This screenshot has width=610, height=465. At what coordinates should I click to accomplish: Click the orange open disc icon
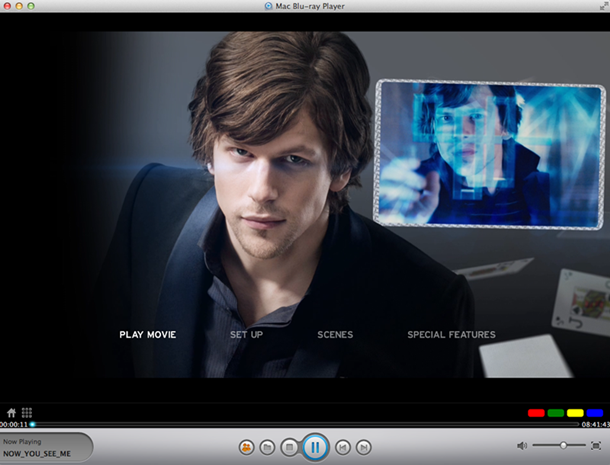point(245,447)
